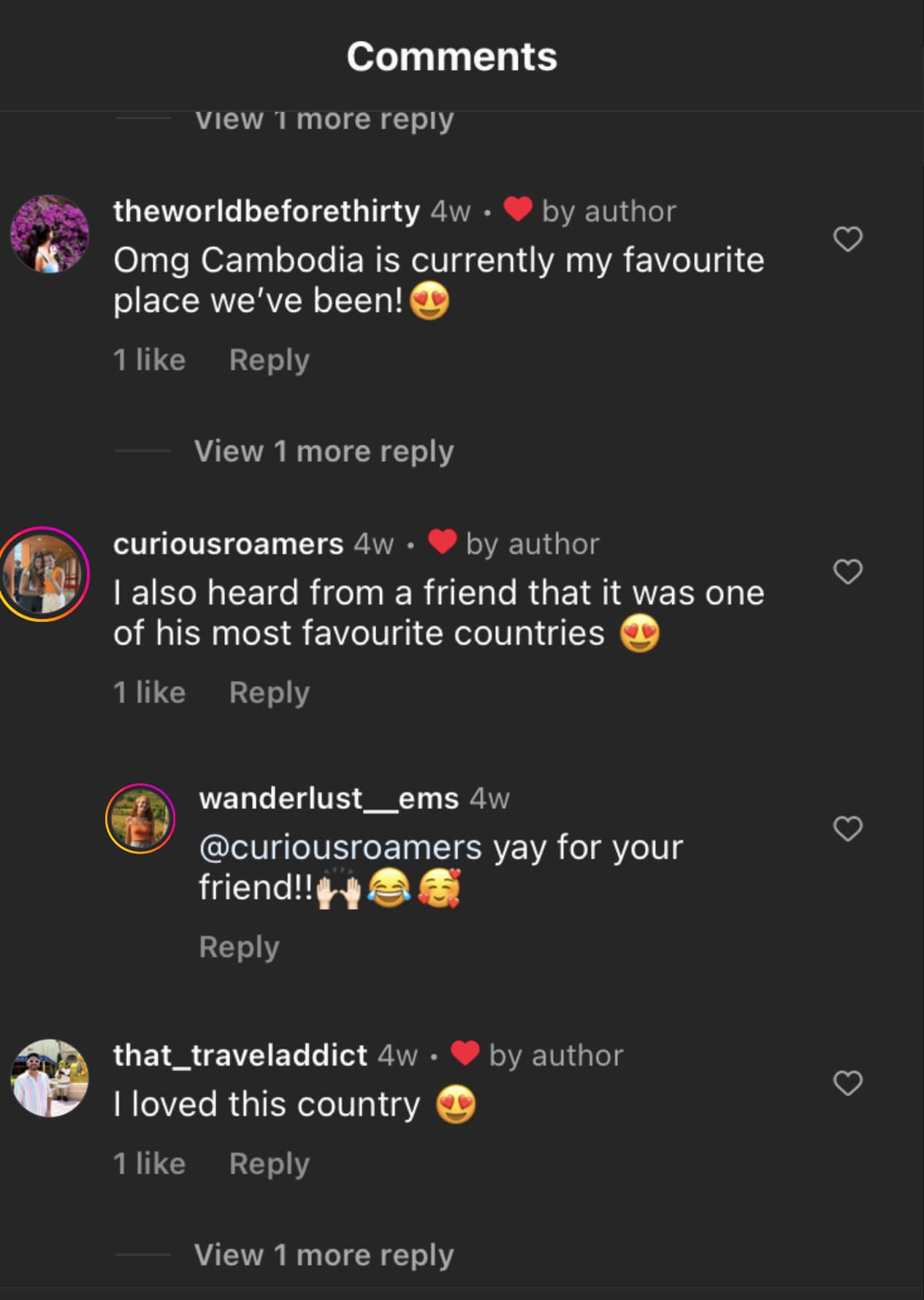This screenshot has height=1300, width=924.
Task: Open the wanderlust__ems story ring avatar
Action: click(x=140, y=818)
